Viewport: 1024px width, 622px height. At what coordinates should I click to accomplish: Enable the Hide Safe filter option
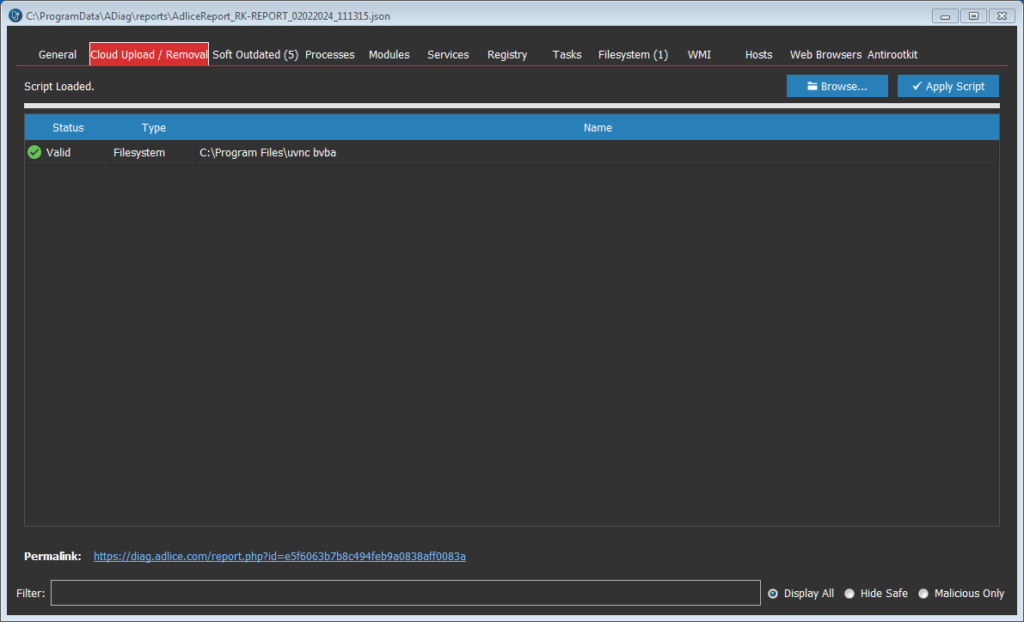849,593
